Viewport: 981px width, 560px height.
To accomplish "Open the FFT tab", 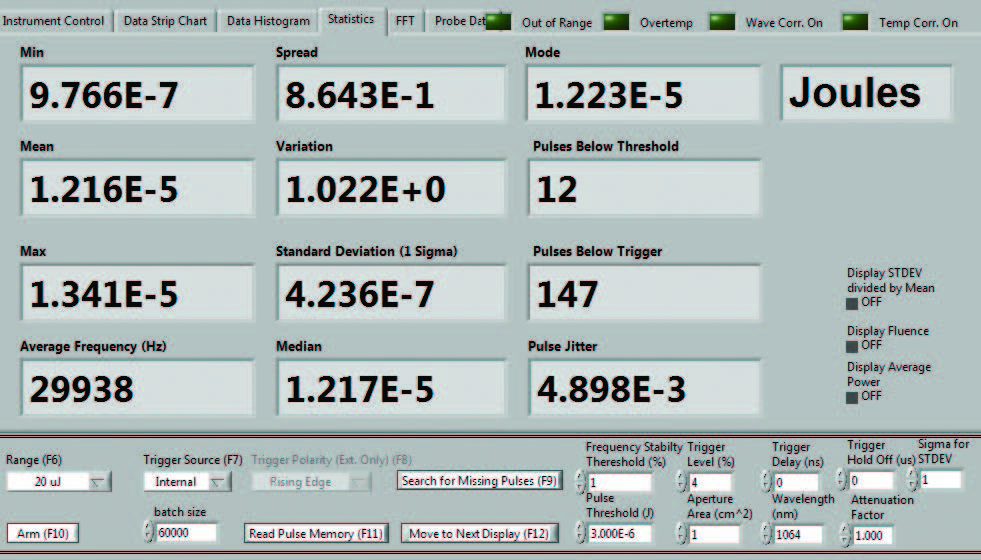I will click(x=405, y=20).
